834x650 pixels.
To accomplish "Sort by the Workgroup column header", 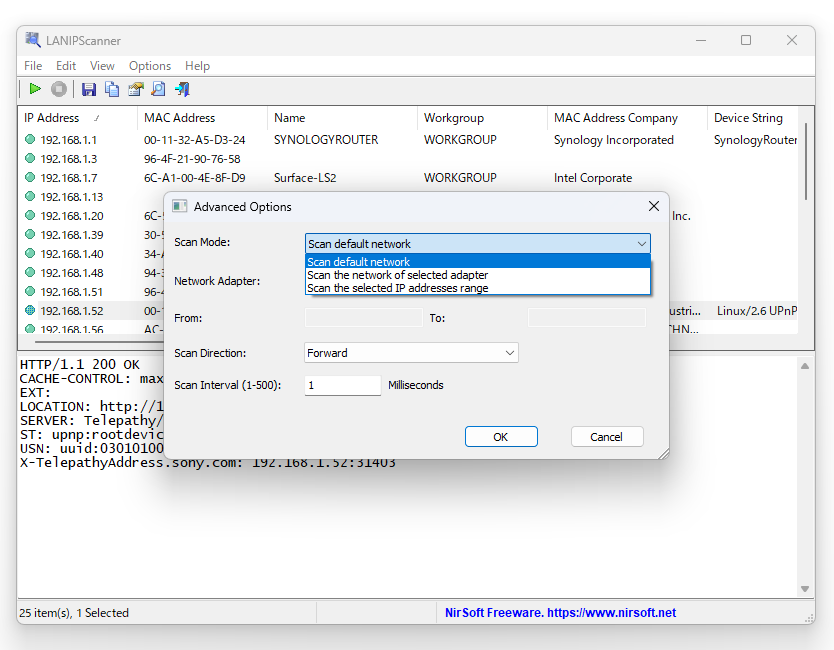I will click(x=482, y=118).
